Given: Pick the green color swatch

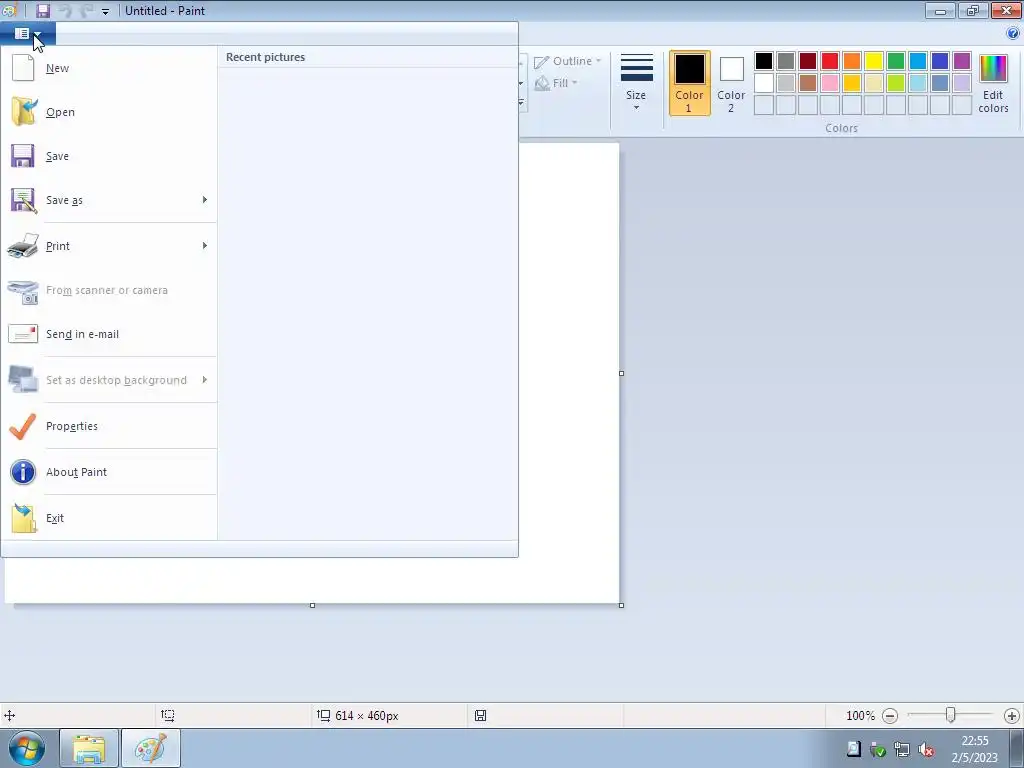Looking at the screenshot, I should point(896,61).
